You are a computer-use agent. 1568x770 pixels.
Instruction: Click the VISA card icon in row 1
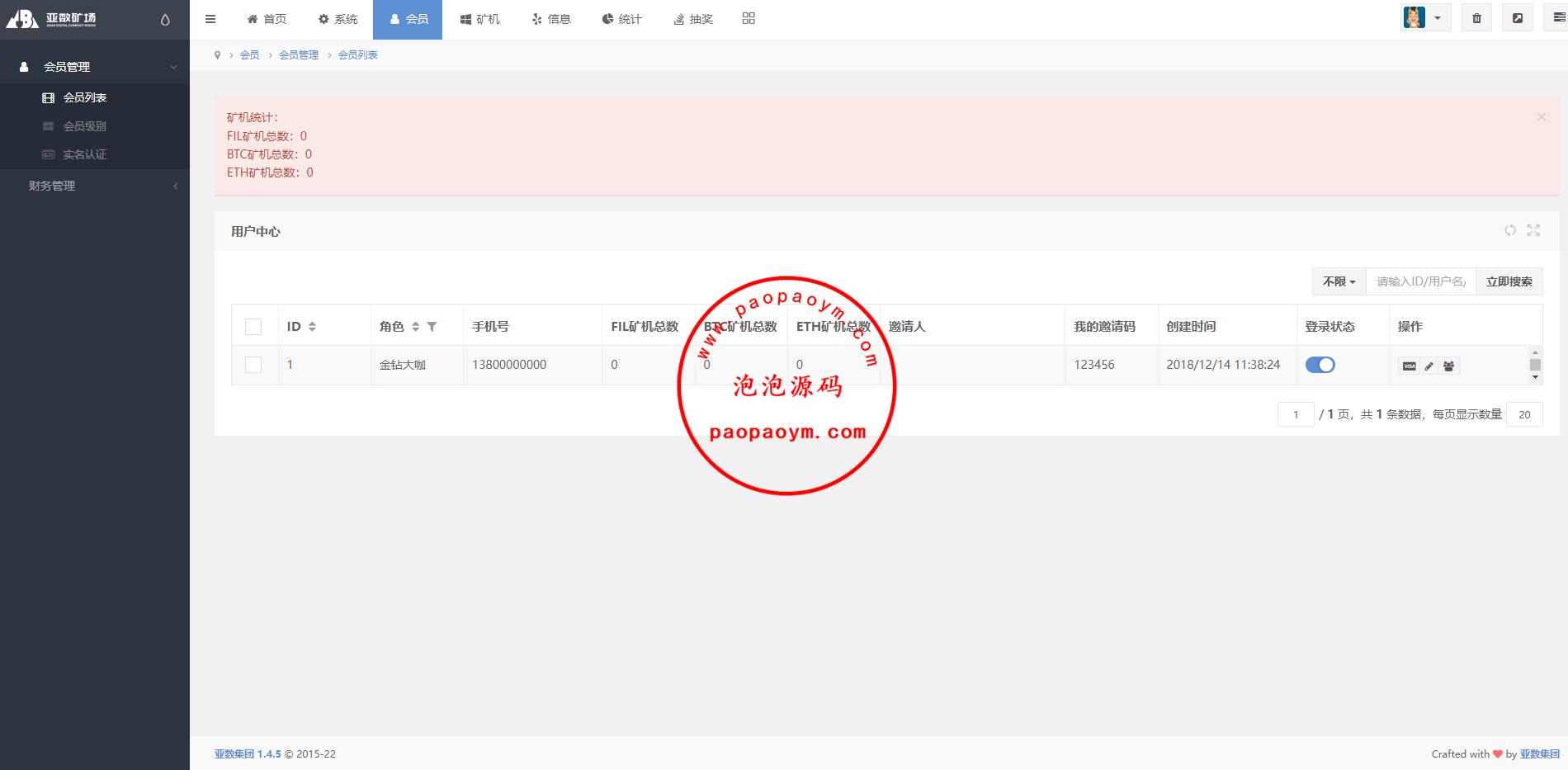tap(1409, 366)
